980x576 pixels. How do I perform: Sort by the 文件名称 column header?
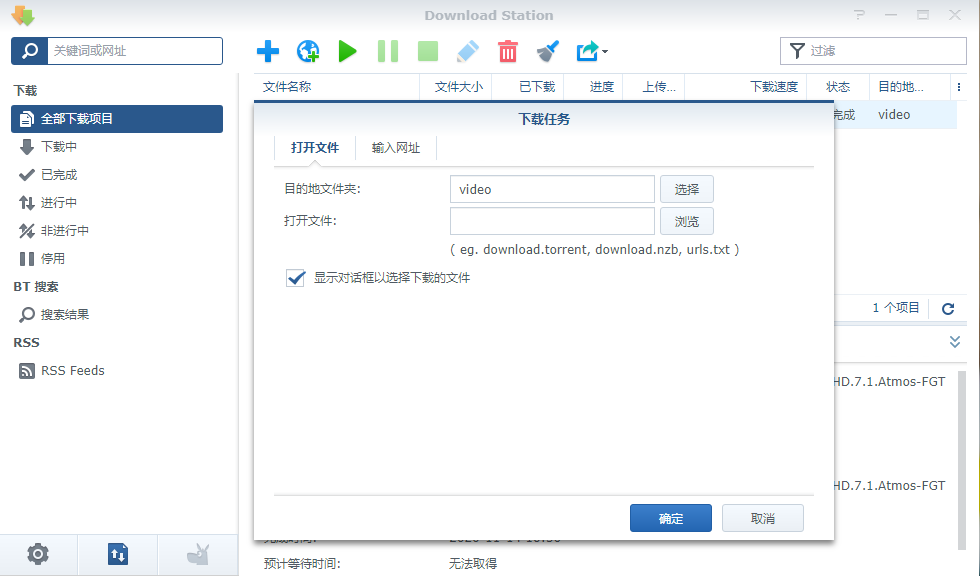[337, 87]
